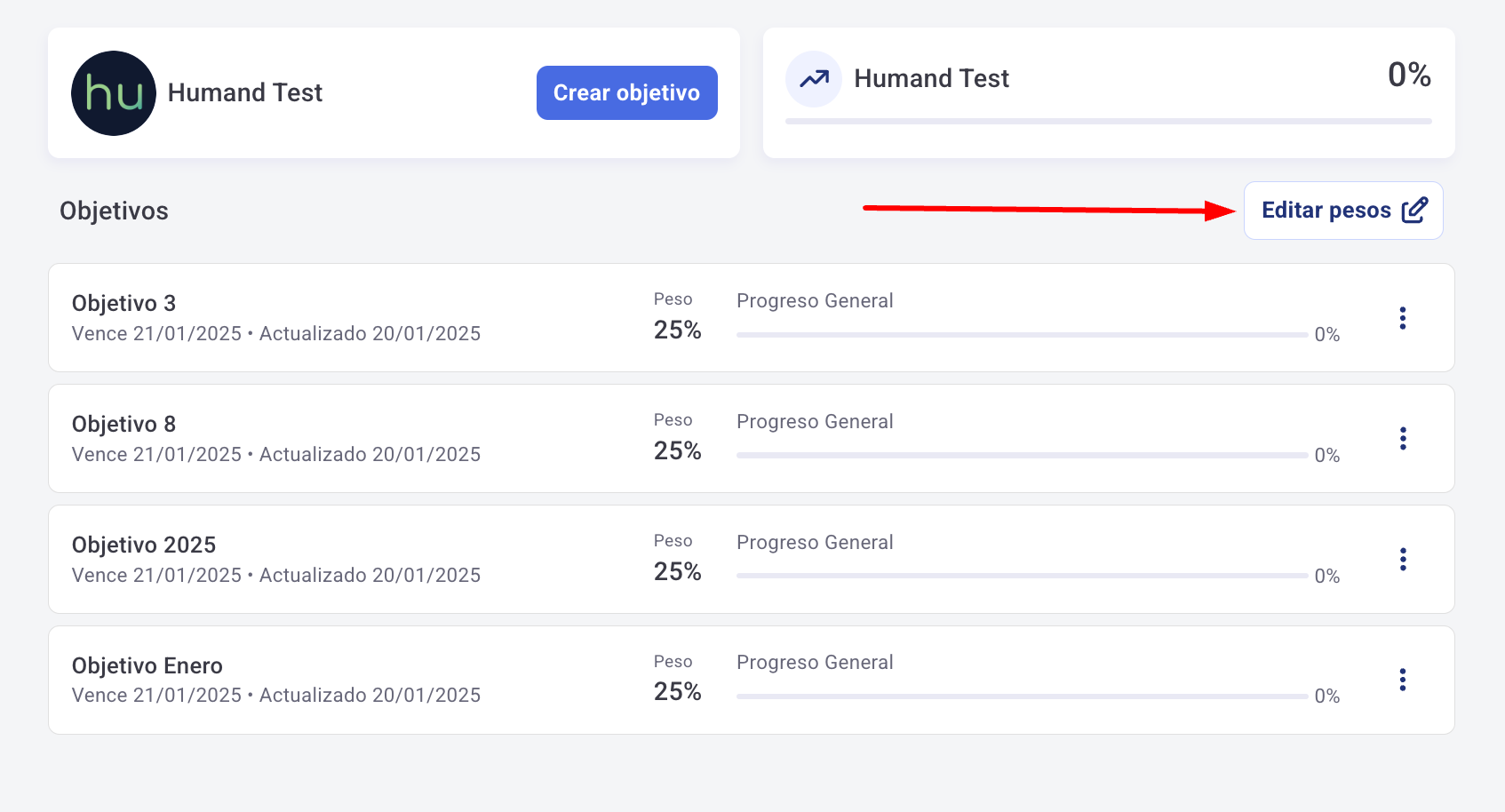Open three-dot menu for Objetivo 8
Viewport: 1505px width, 812px height.
click(1403, 439)
